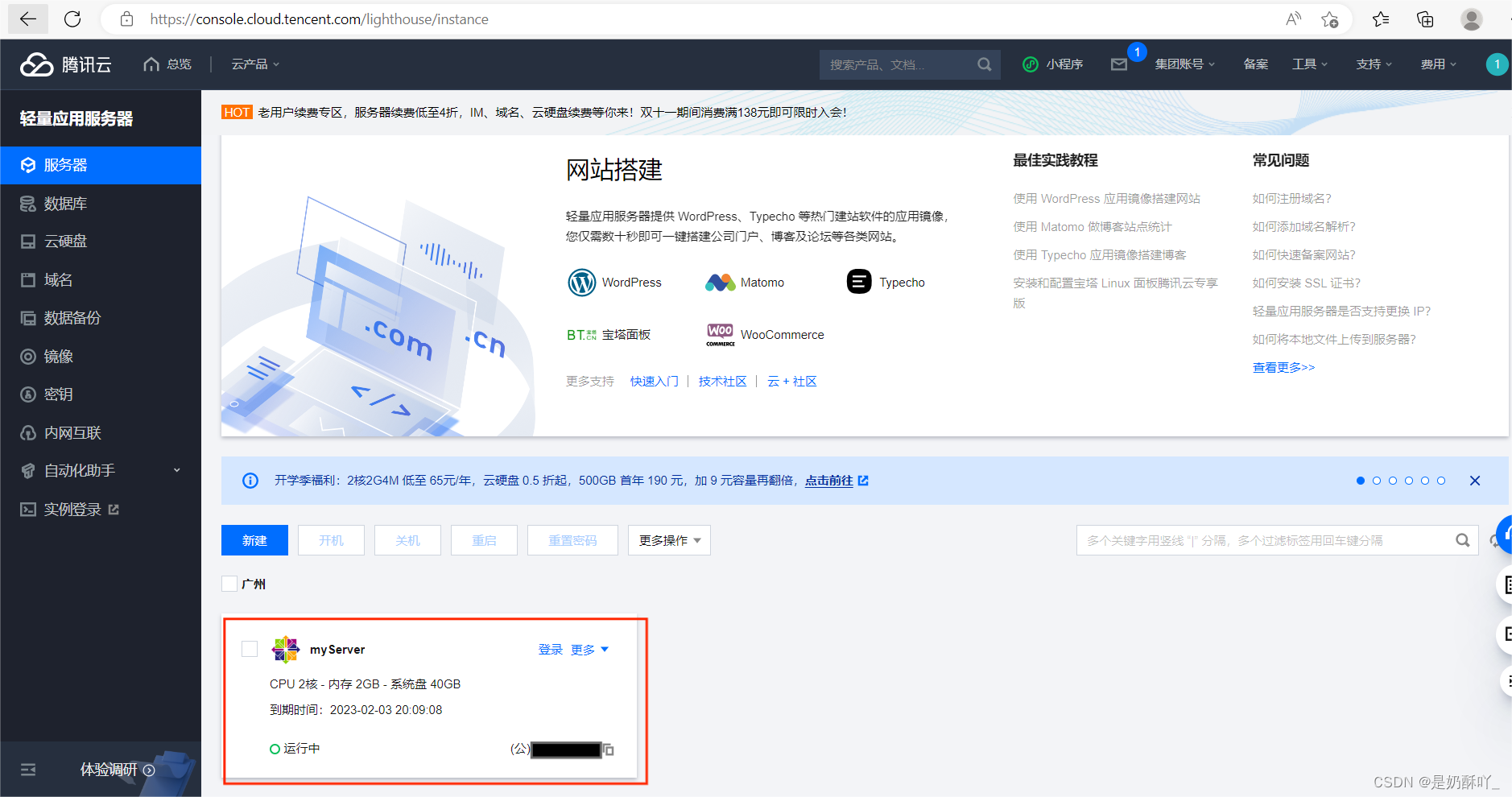The width and height of the screenshot is (1512, 797).
Task: Click the 新建 button
Action: (254, 540)
